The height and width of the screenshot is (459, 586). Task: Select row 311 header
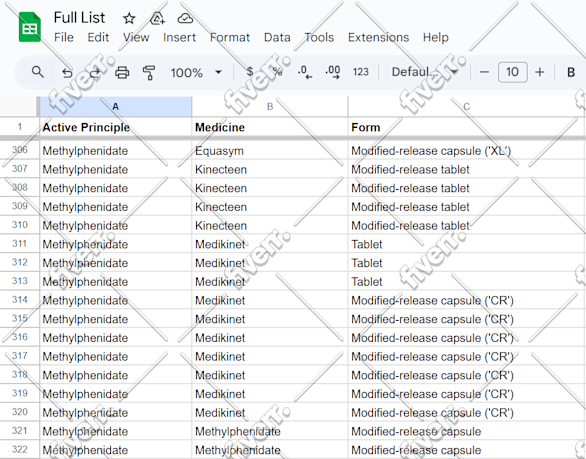click(x=19, y=244)
